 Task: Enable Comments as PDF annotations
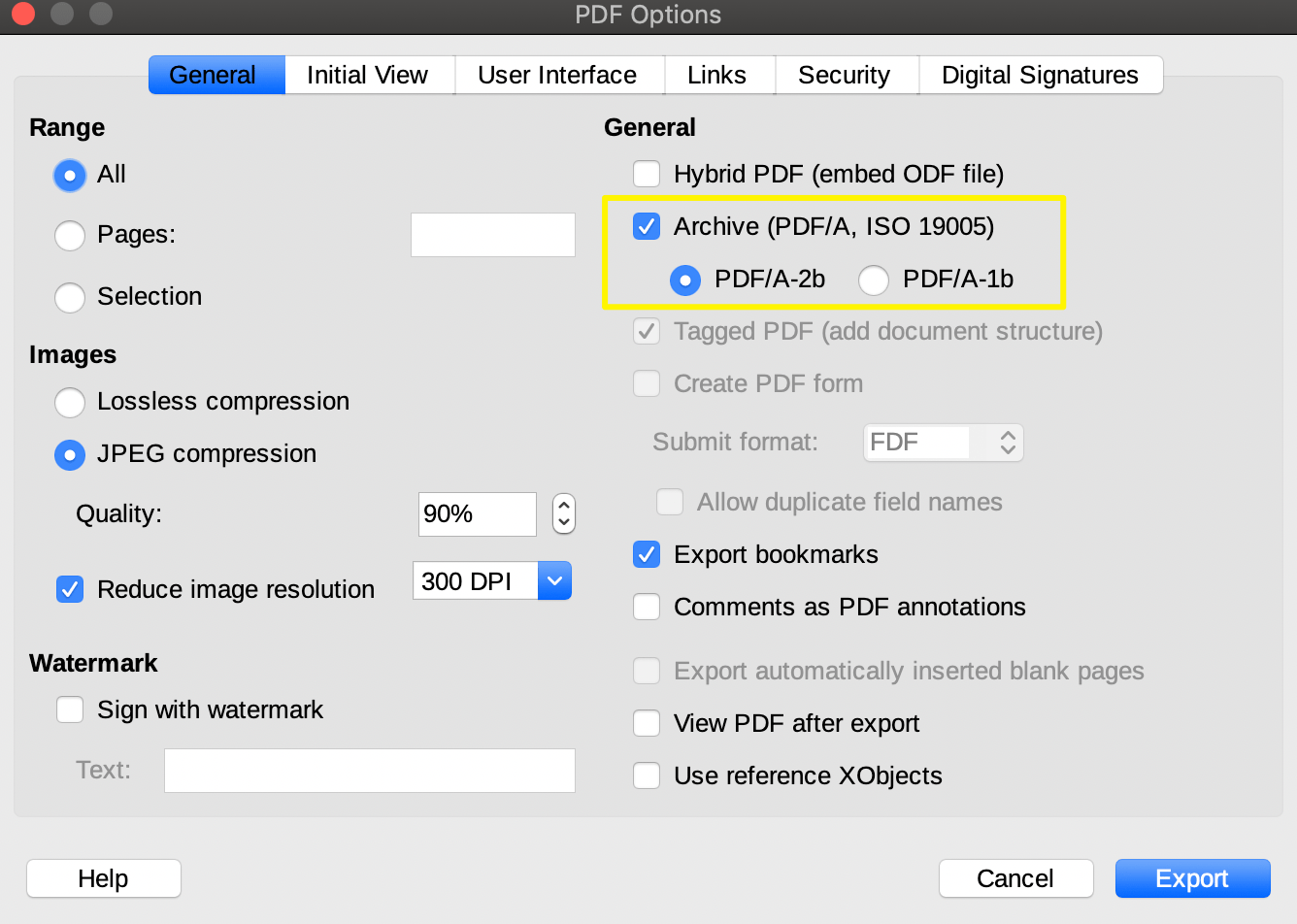tap(647, 607)
